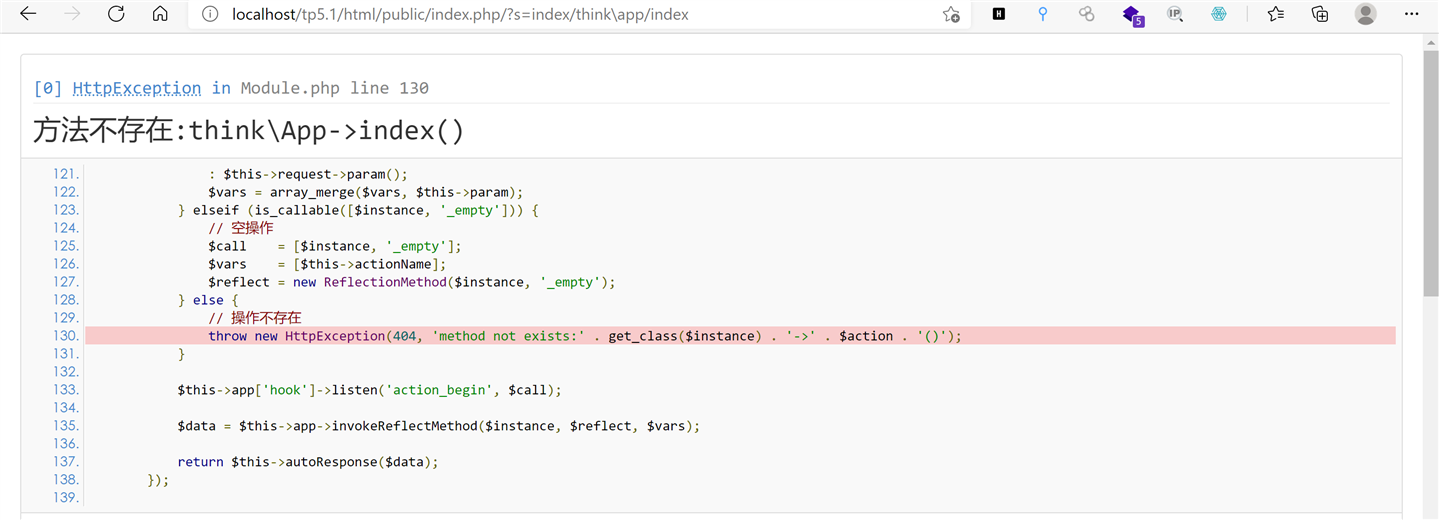1439x520 pixels.
Task: Open the Favorites list
Action: (x=1276, y=14)
